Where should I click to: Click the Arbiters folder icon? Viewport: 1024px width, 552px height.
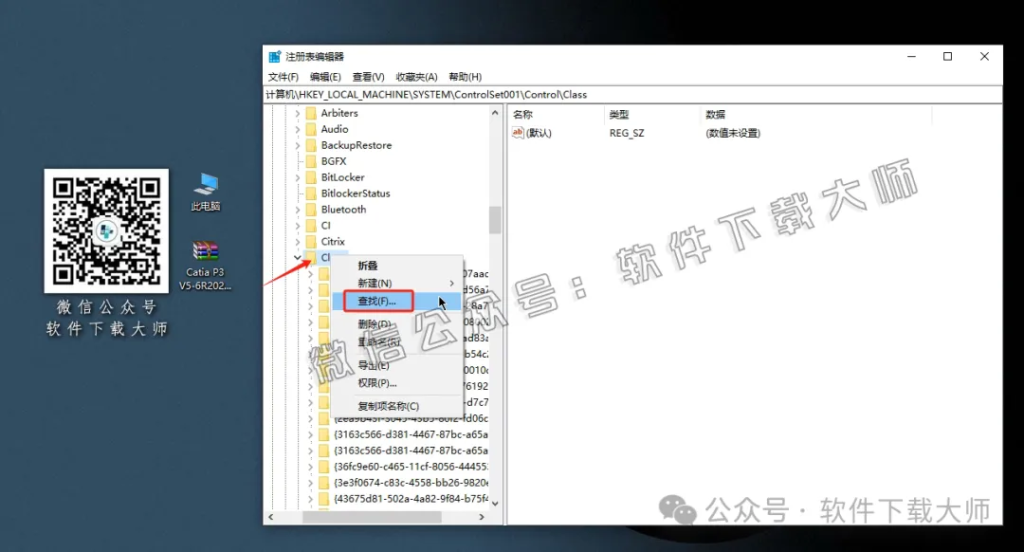(x=311, y=113)
